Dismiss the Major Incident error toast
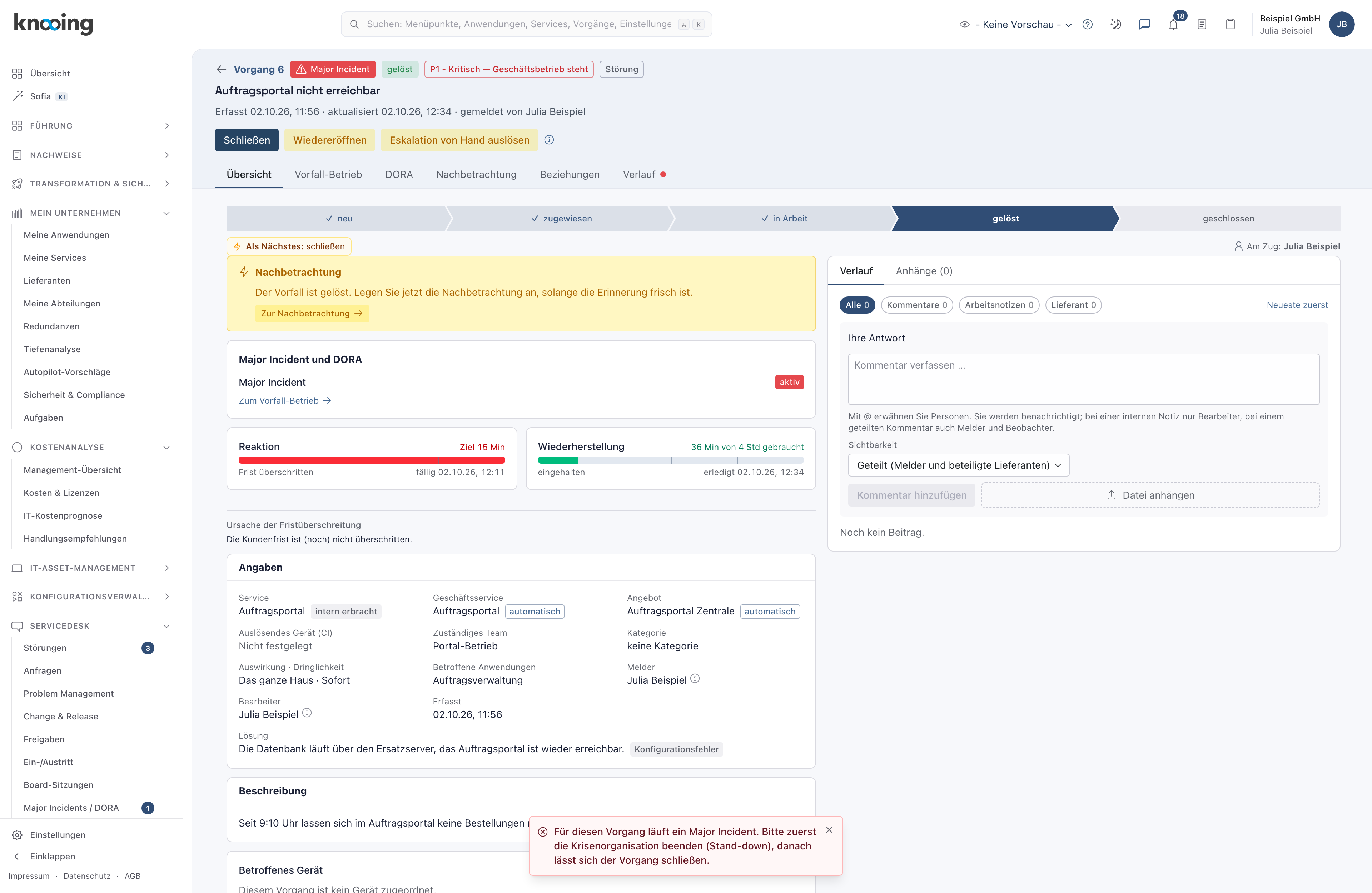The image size is (1372, 893). click(x=829, y=829)
